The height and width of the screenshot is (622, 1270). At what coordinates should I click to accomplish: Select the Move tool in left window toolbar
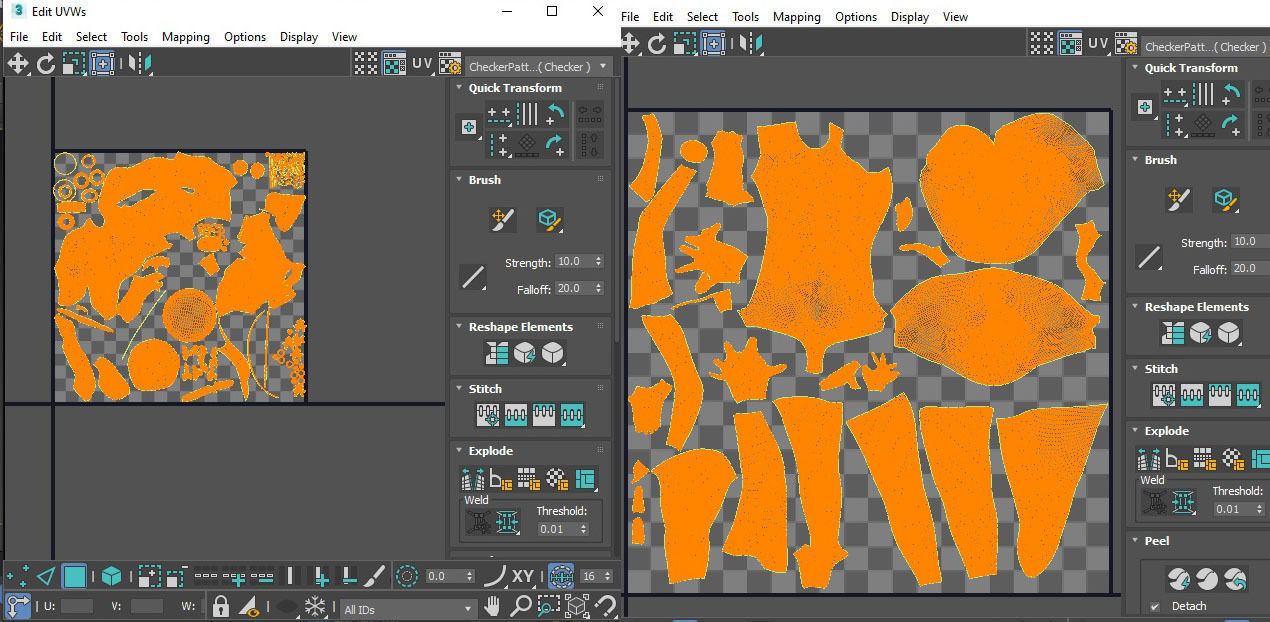point(18,64)
